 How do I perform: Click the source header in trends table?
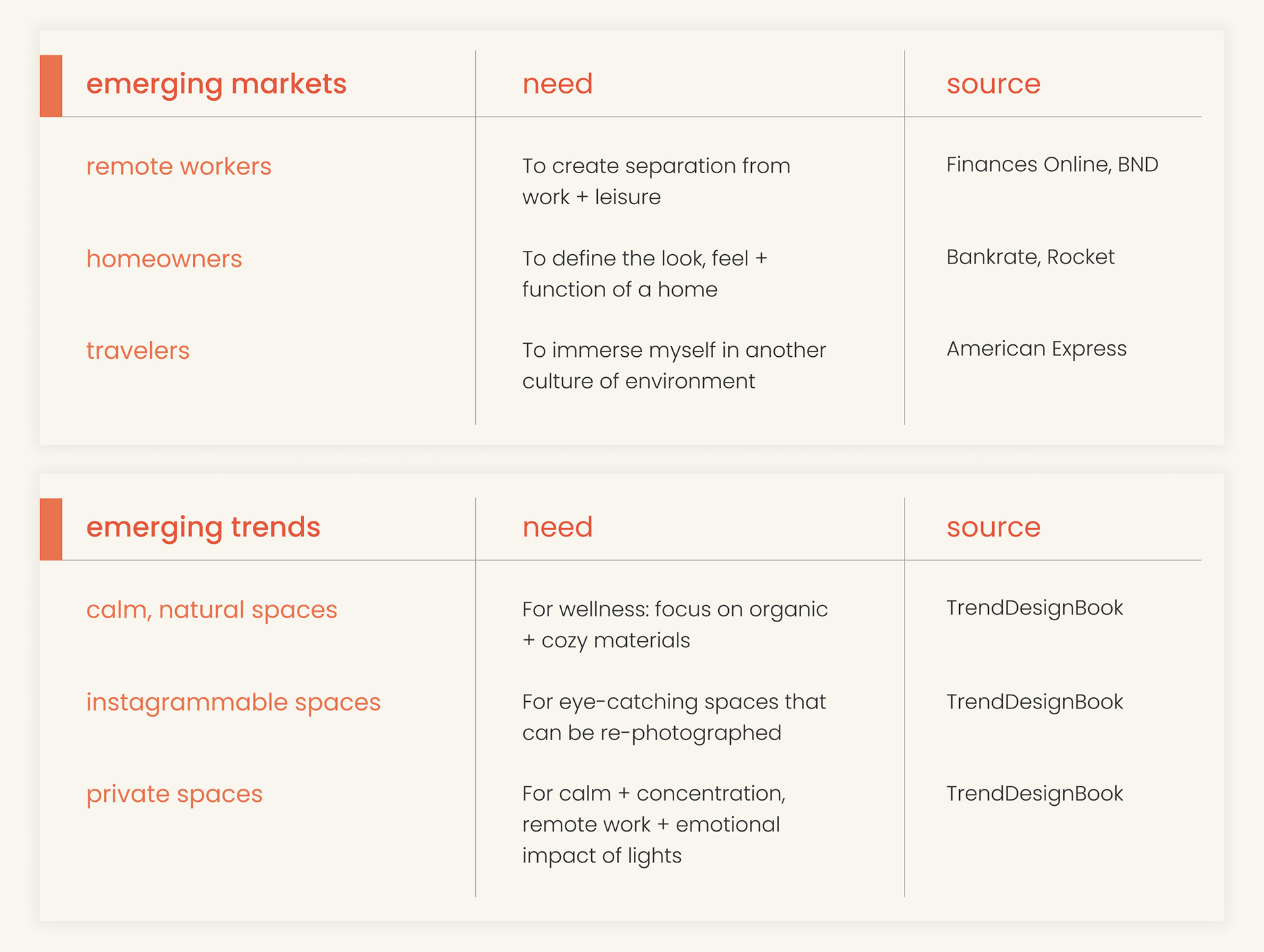pyautogui.click(x=993, y=527)
